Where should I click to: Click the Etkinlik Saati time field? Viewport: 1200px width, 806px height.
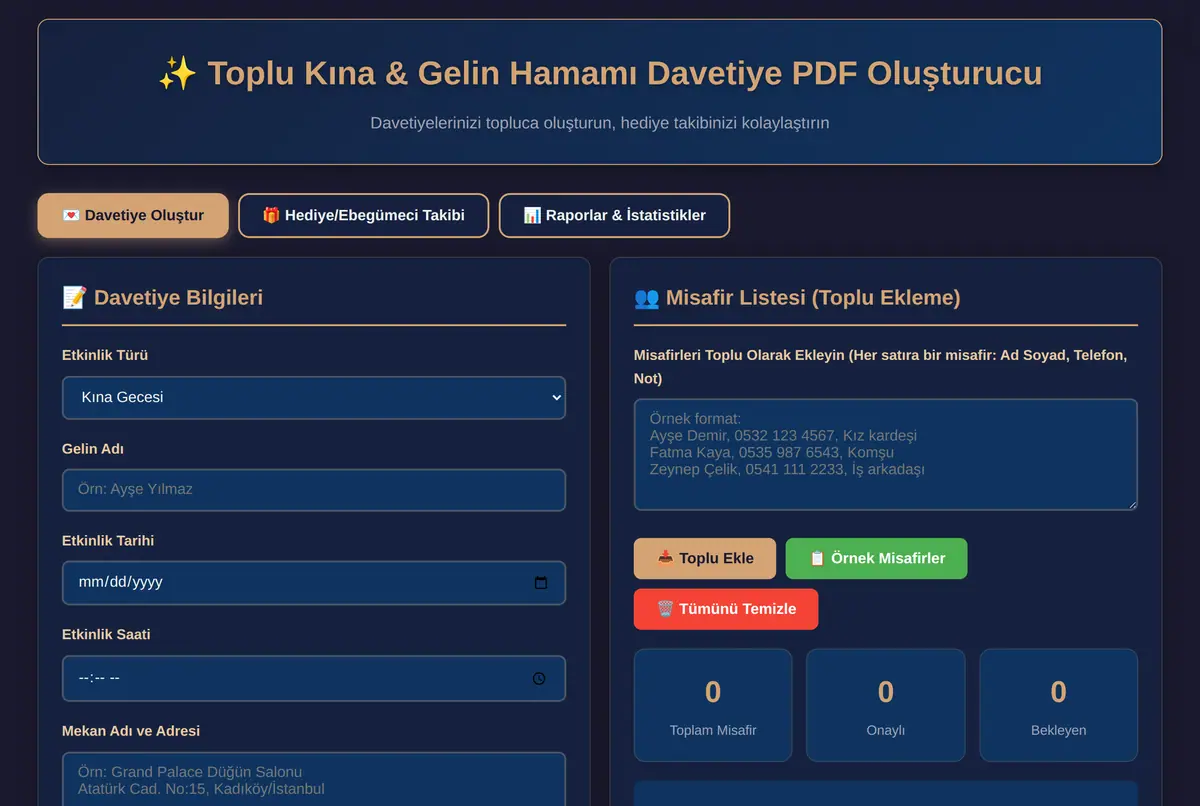click(x=314, y=678)
